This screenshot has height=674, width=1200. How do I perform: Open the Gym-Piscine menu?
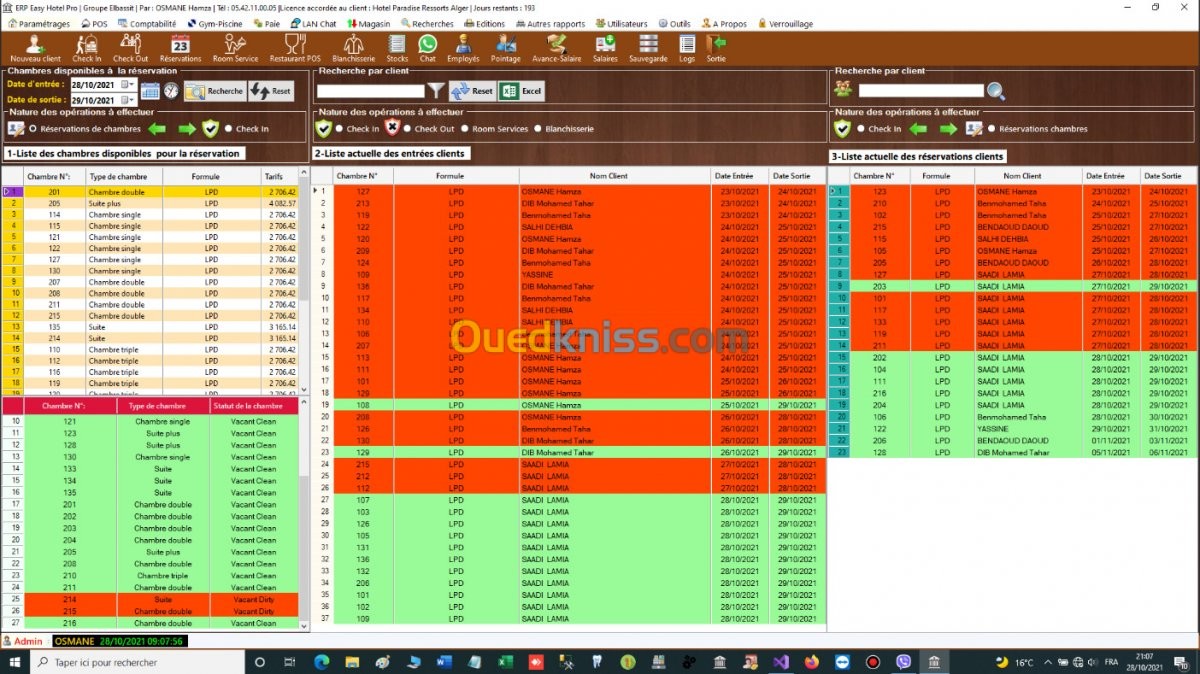pos(214,23)
